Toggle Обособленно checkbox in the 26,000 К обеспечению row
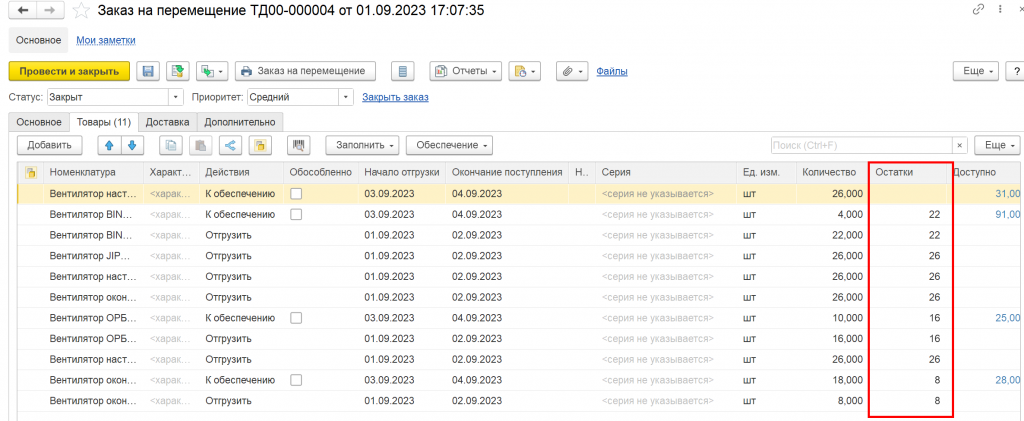This screenshot has width=1024, height=421. 296,194
